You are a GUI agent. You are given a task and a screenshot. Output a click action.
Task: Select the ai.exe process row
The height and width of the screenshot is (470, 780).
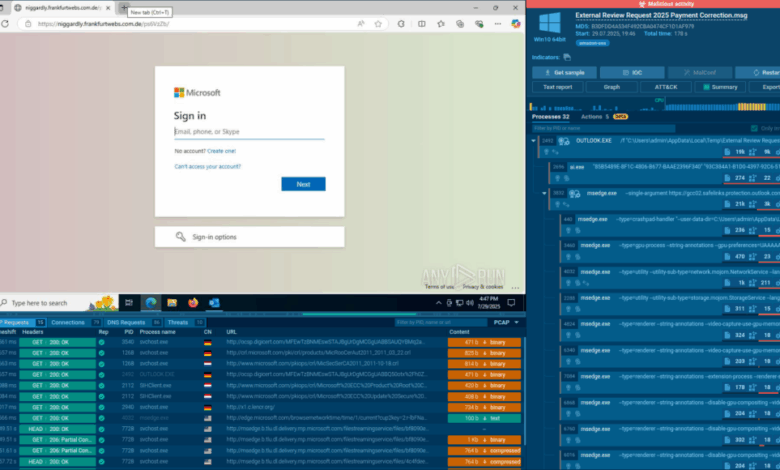pyautogui.click(x=665, y=173)
